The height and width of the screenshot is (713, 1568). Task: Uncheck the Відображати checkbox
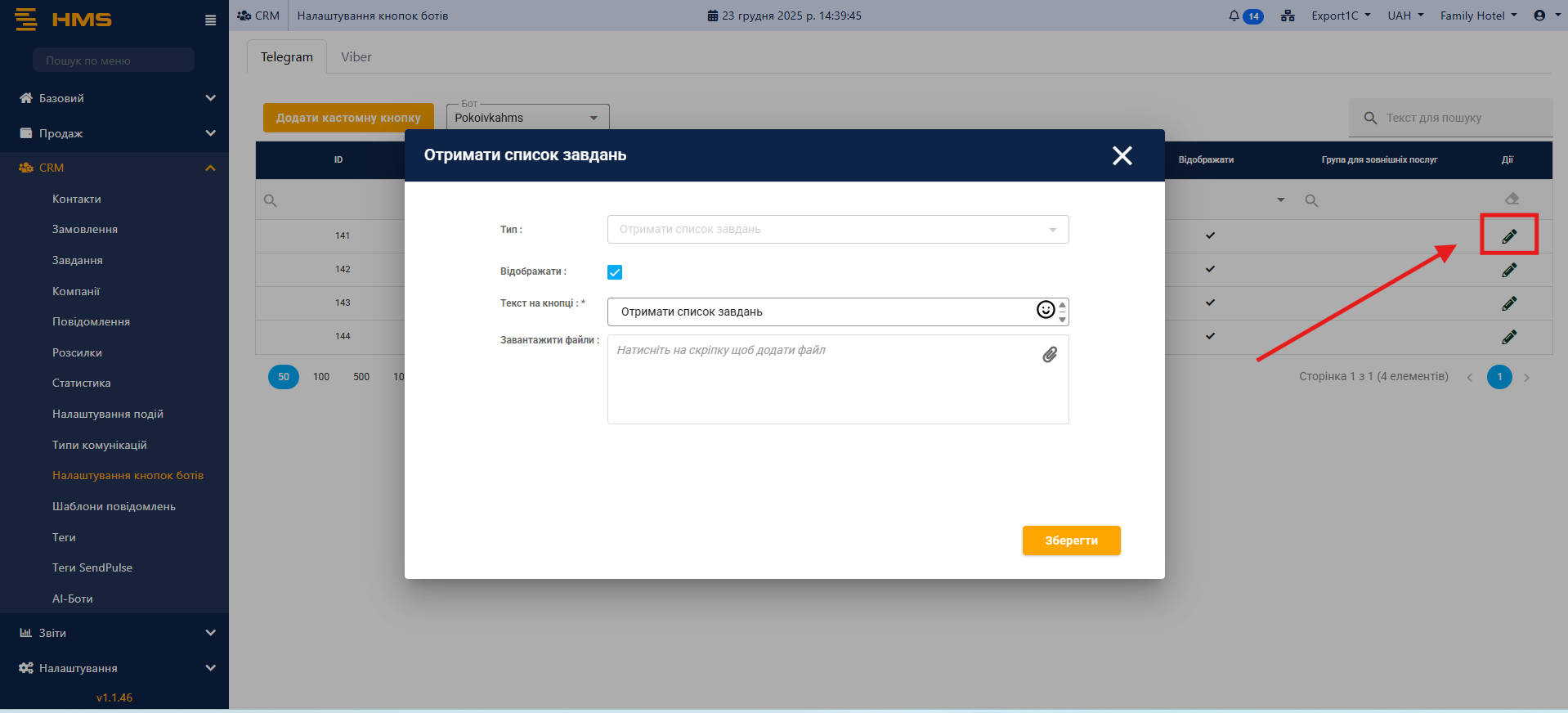615,272
